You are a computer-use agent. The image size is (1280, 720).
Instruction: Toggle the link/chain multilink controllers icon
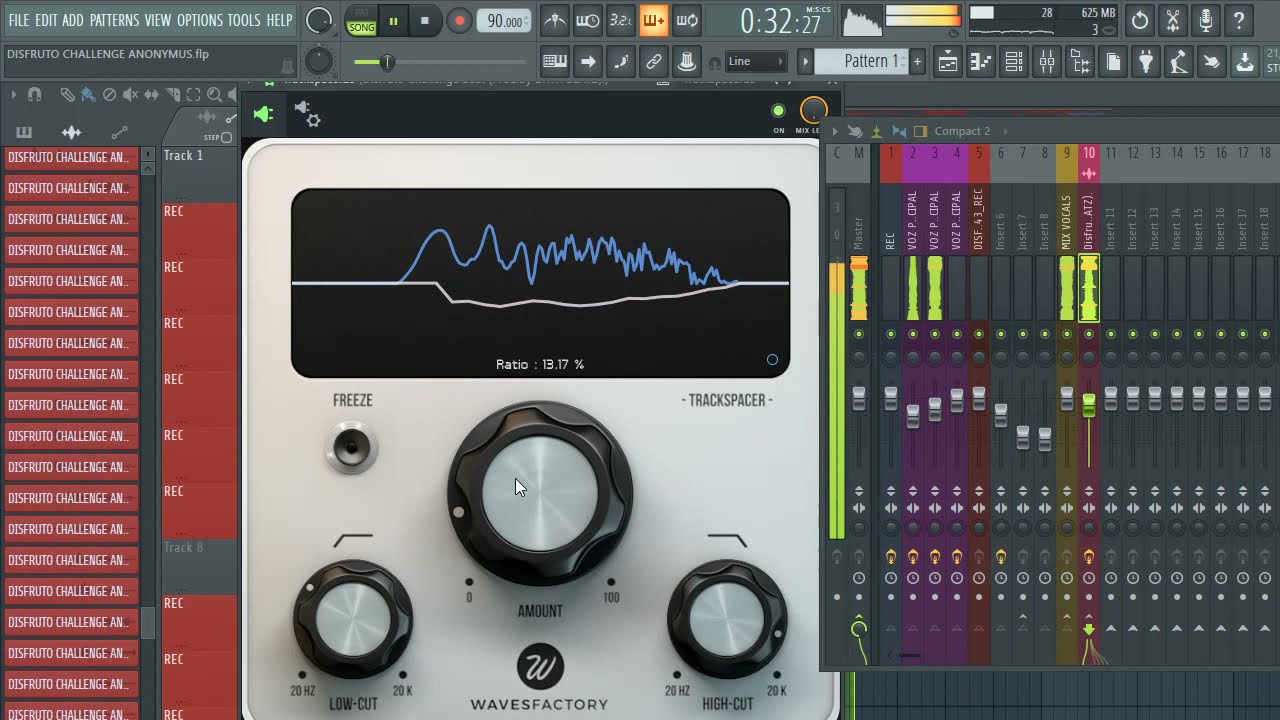tap(653, 62)
